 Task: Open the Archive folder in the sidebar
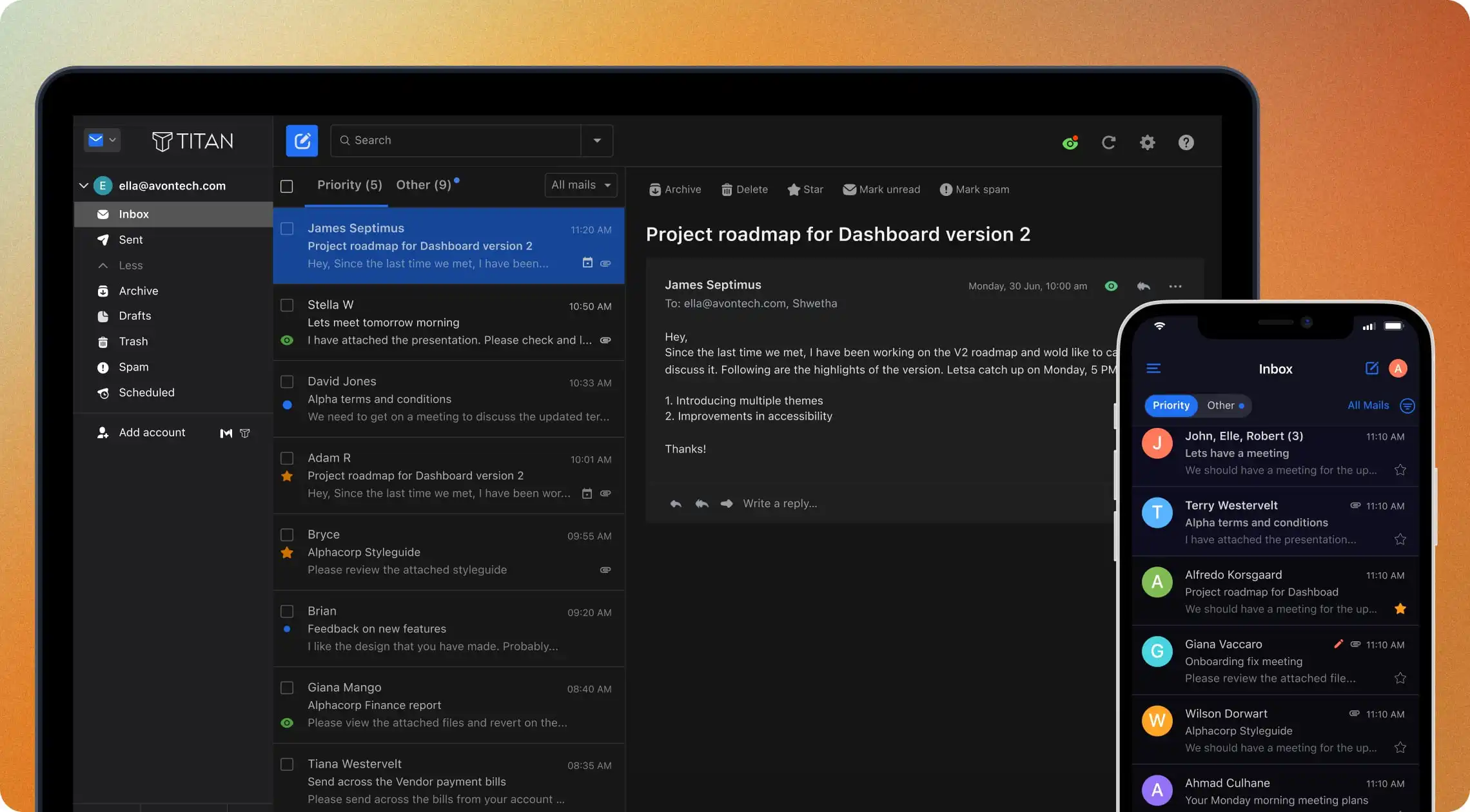point(173,291)
